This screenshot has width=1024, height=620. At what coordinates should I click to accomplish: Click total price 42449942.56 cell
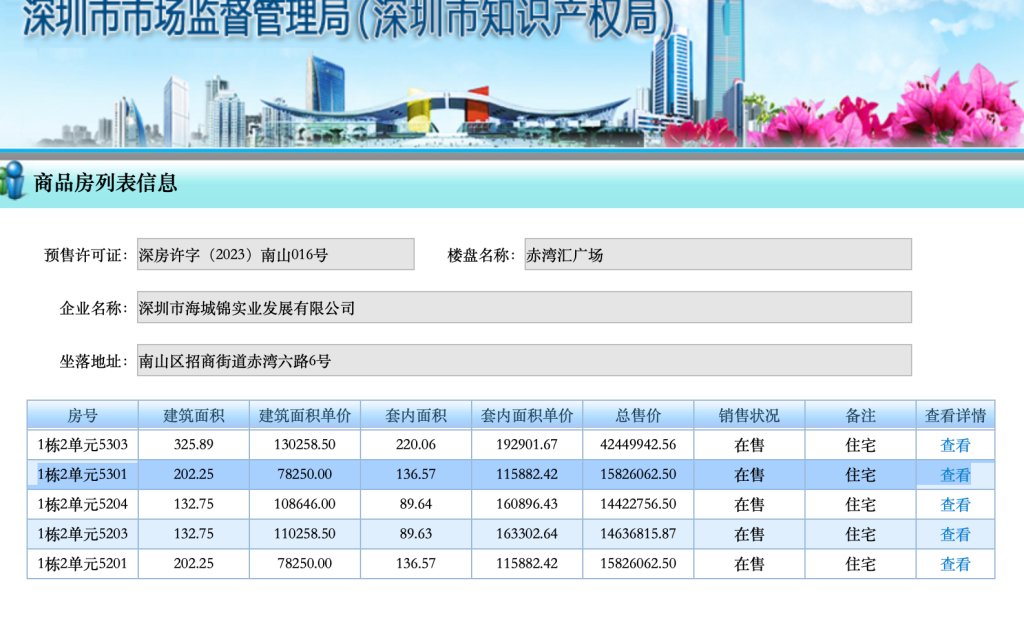coord(638,445)
